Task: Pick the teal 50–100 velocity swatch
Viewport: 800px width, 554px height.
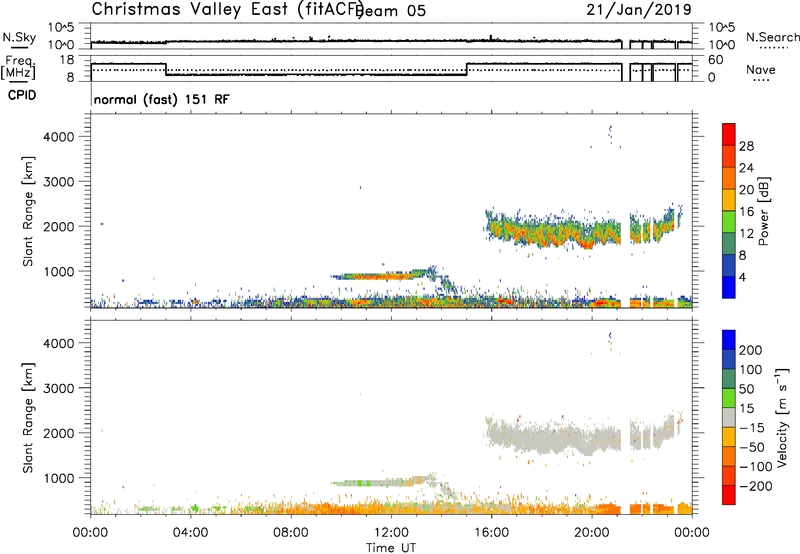Action: coord(729,379)
